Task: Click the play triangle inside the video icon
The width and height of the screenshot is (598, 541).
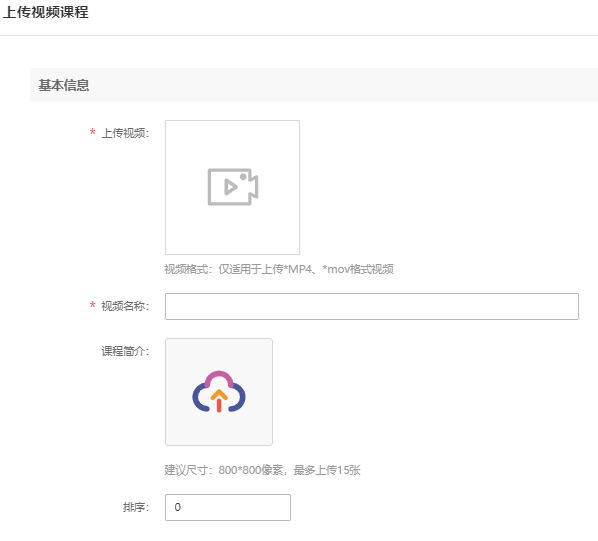Action: [x=231, y=187]
